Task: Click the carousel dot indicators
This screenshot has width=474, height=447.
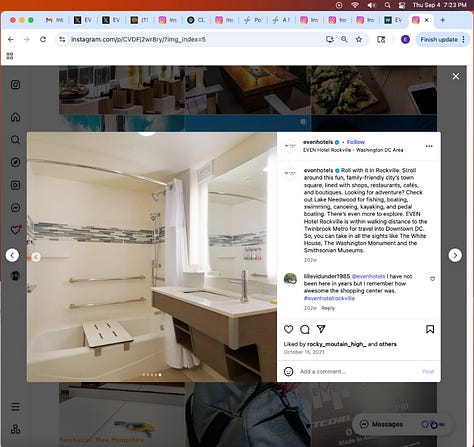Action: coord(152,375)
